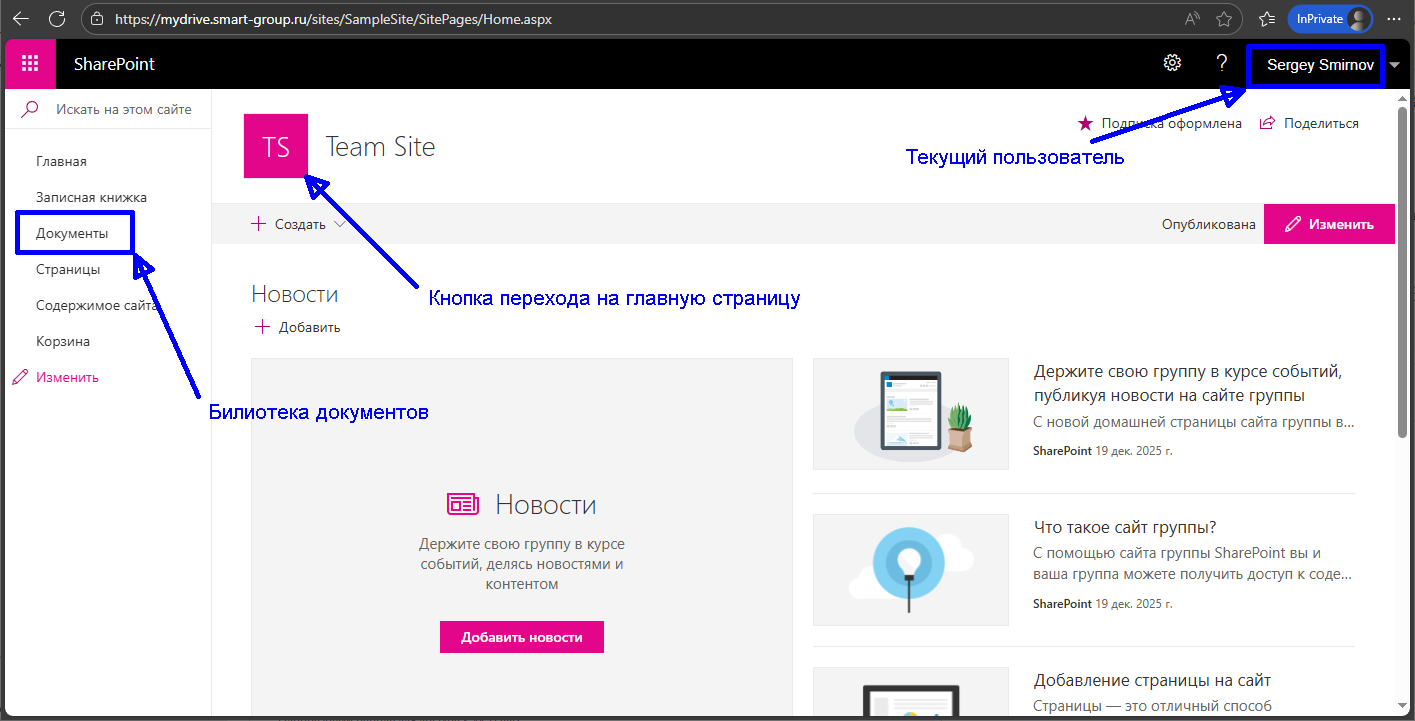Image resolution: width=1415 pixels, height=721 pixels.
Task: Expand the Sergey Smirnov user menu arrow
Action: tap(1395, 65)
